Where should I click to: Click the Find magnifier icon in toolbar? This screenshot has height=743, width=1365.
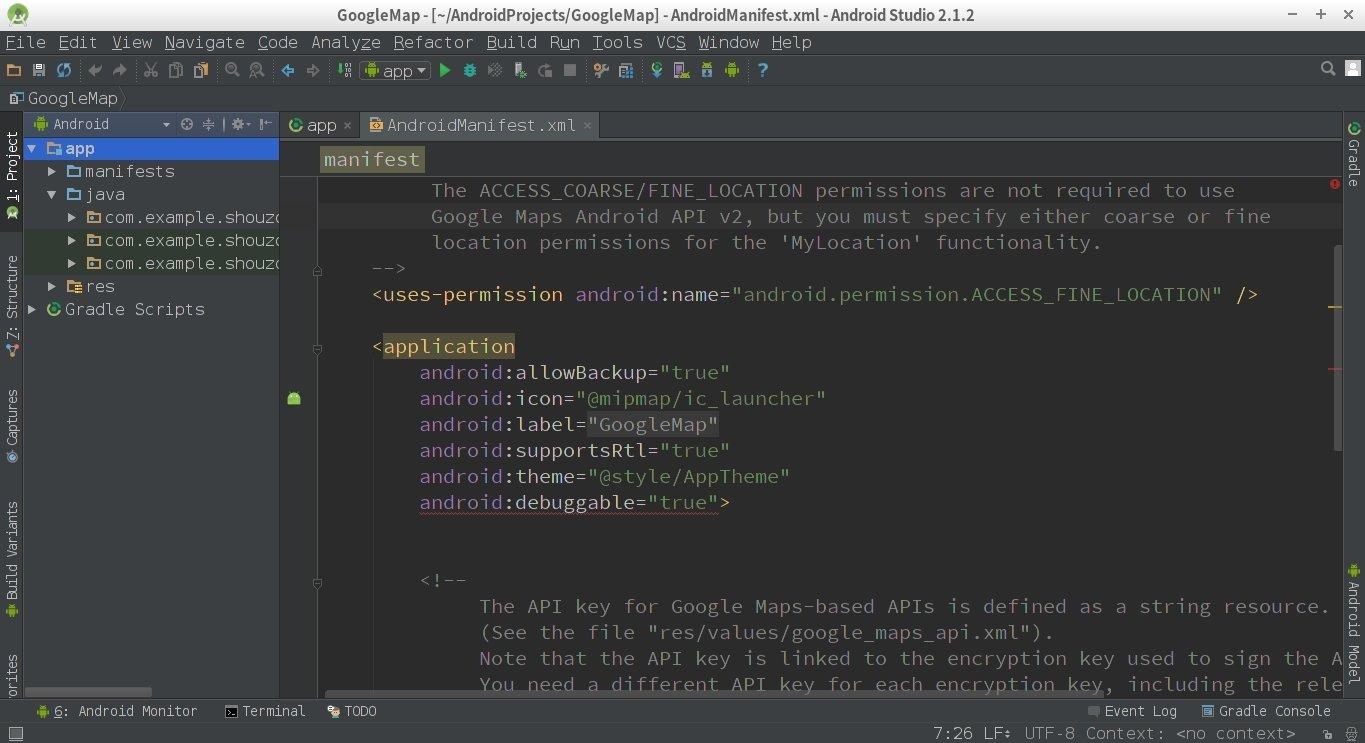click(x=232, y=70)
